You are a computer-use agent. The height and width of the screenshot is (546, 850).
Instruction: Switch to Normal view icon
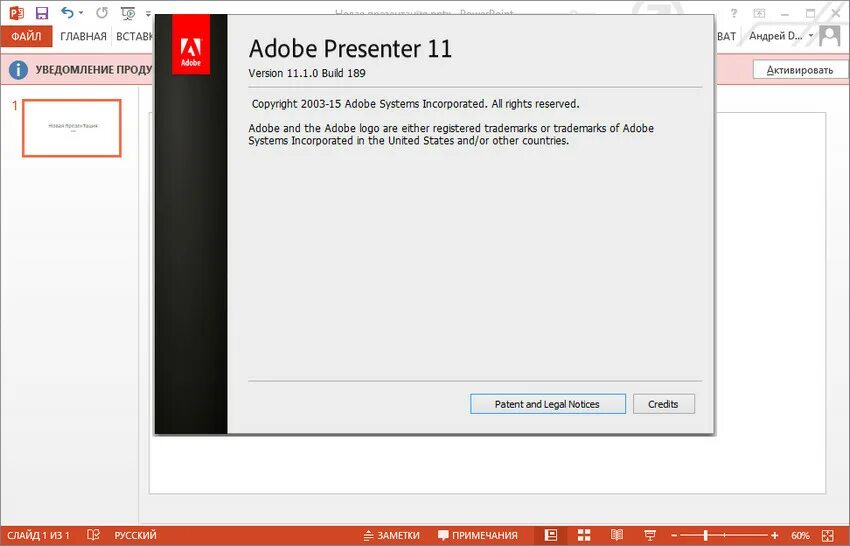551,535
